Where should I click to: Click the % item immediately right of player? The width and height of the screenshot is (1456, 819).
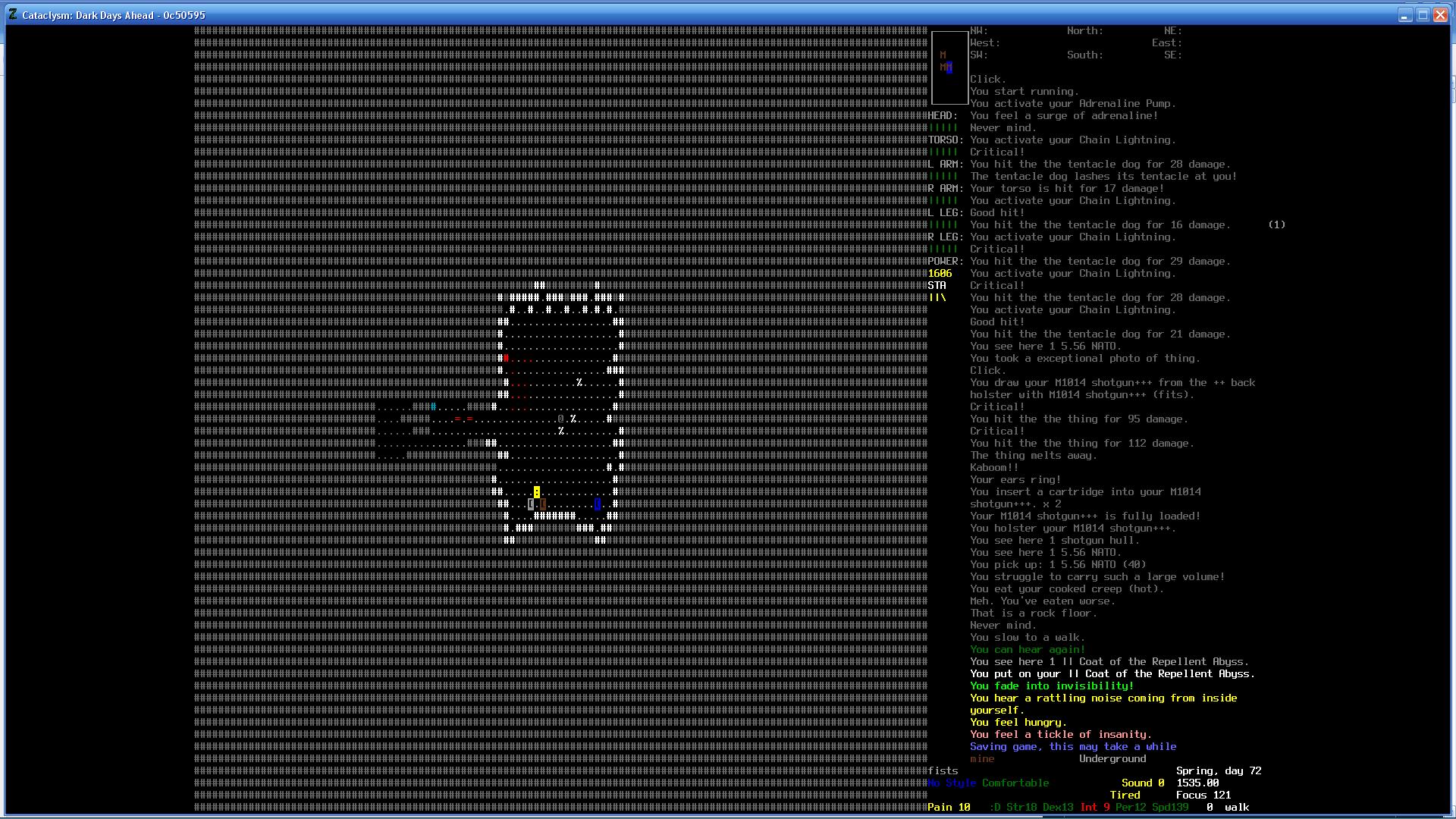(x=573, y=419)
